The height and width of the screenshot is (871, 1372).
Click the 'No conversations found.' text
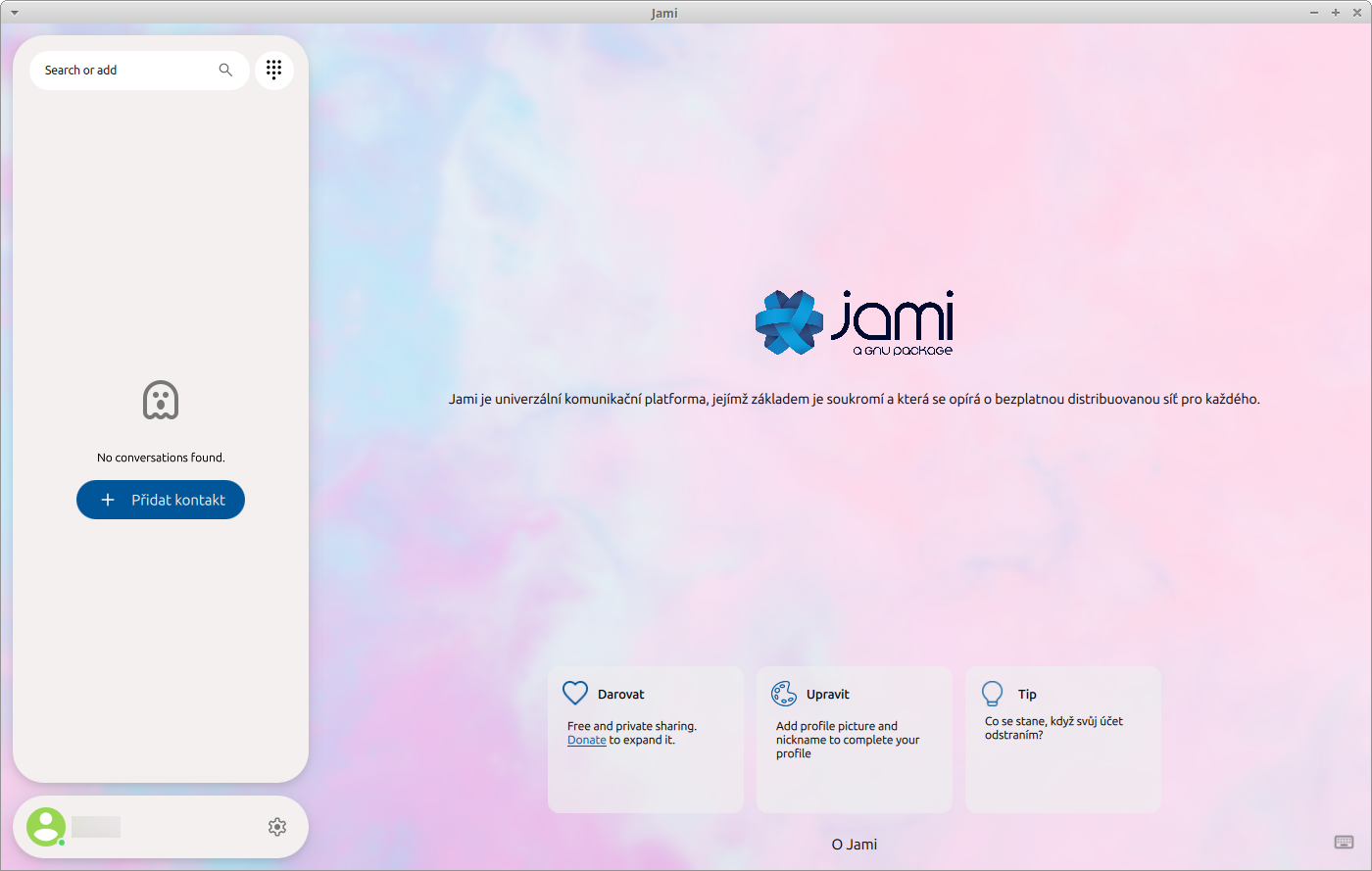pos(161,458)
